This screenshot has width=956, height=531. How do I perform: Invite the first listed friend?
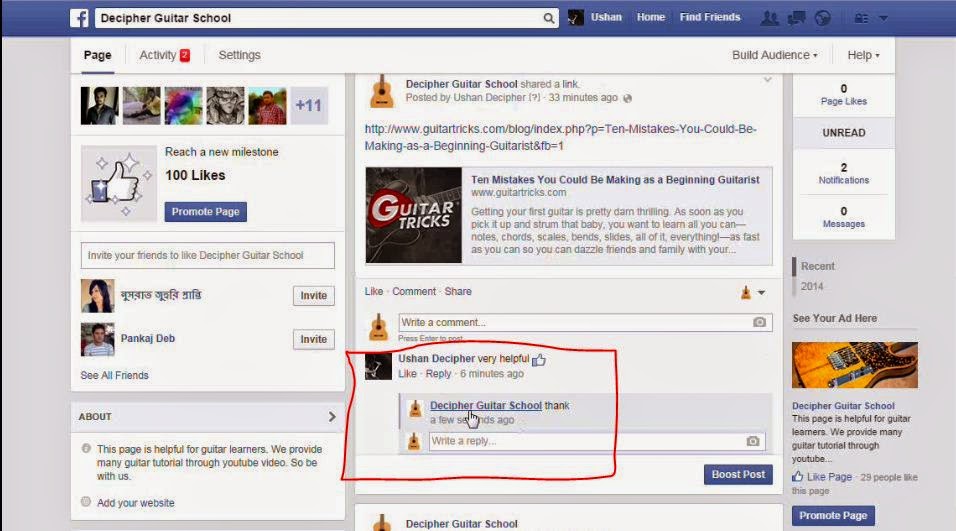coord(313,296)
